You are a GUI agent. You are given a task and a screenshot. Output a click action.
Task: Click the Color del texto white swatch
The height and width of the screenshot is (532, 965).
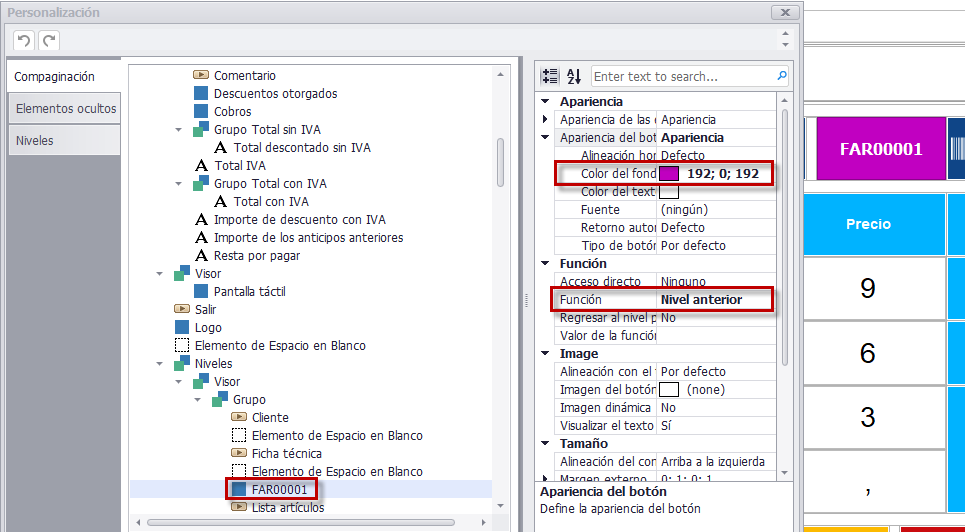[x=669, y=192]
